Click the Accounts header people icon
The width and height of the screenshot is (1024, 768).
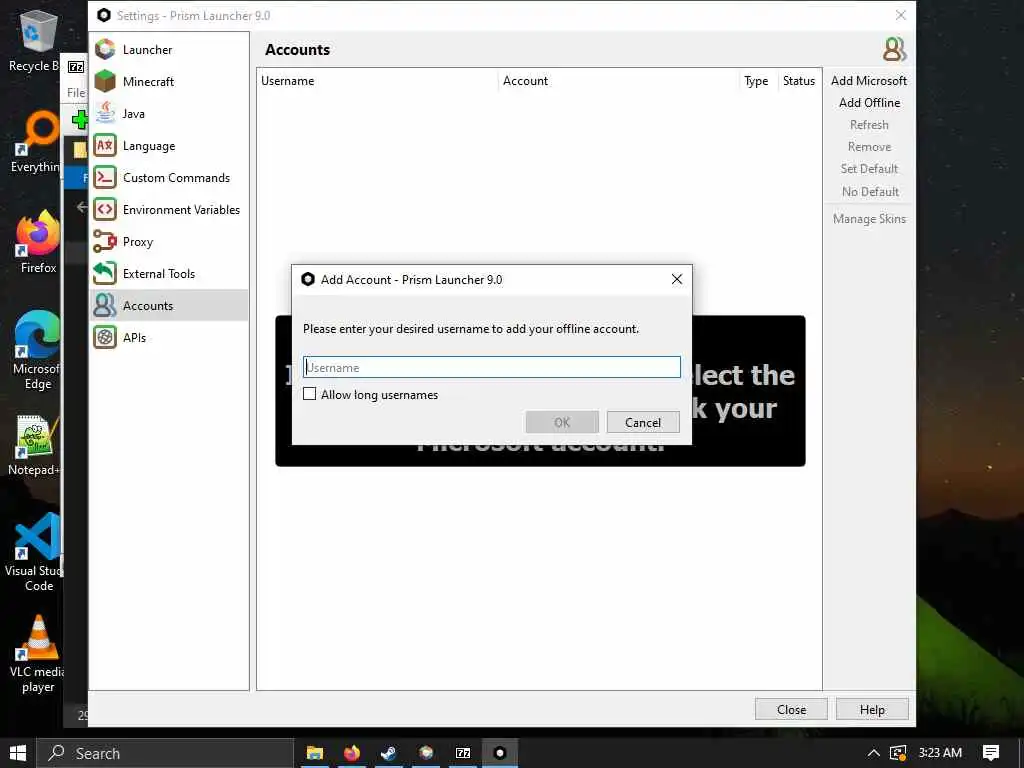pyautogui.click(x=895, y=50)
